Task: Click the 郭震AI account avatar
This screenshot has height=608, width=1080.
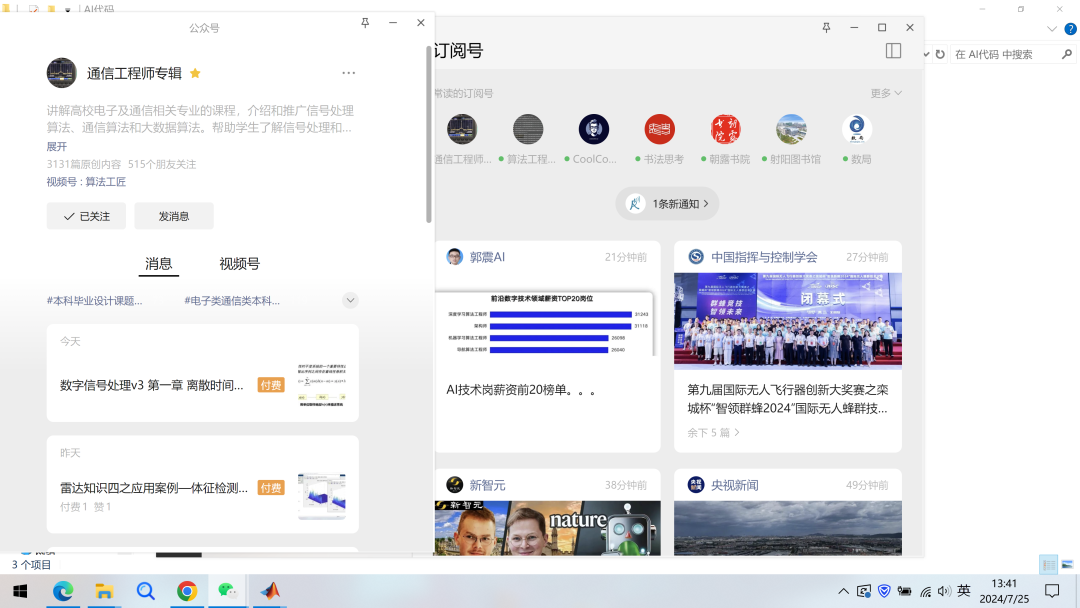Action: point(455,257)
